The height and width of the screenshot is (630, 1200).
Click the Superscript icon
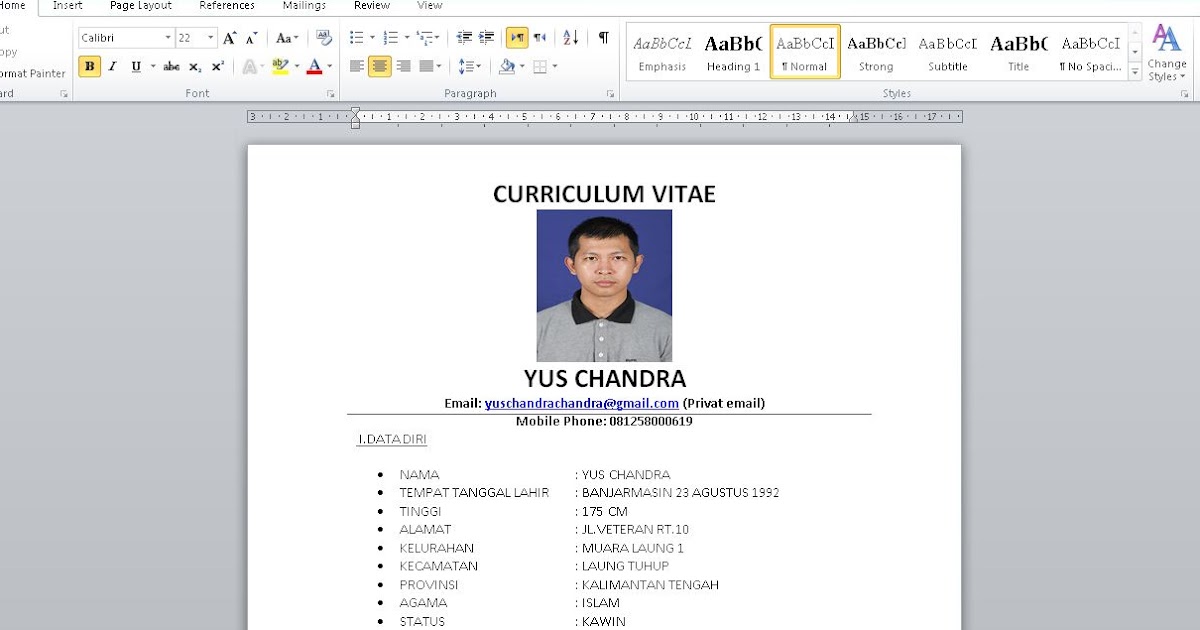(x=218, y=66)
